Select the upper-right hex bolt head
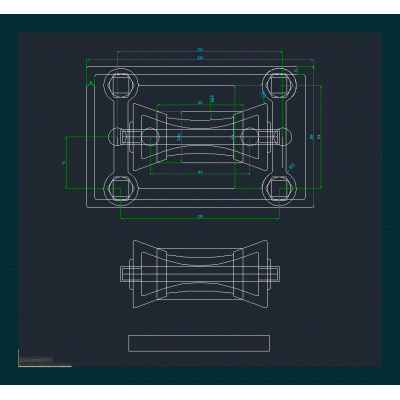This screenshot has width=400, height=400. pyautogui.click(x=279, y=83)
